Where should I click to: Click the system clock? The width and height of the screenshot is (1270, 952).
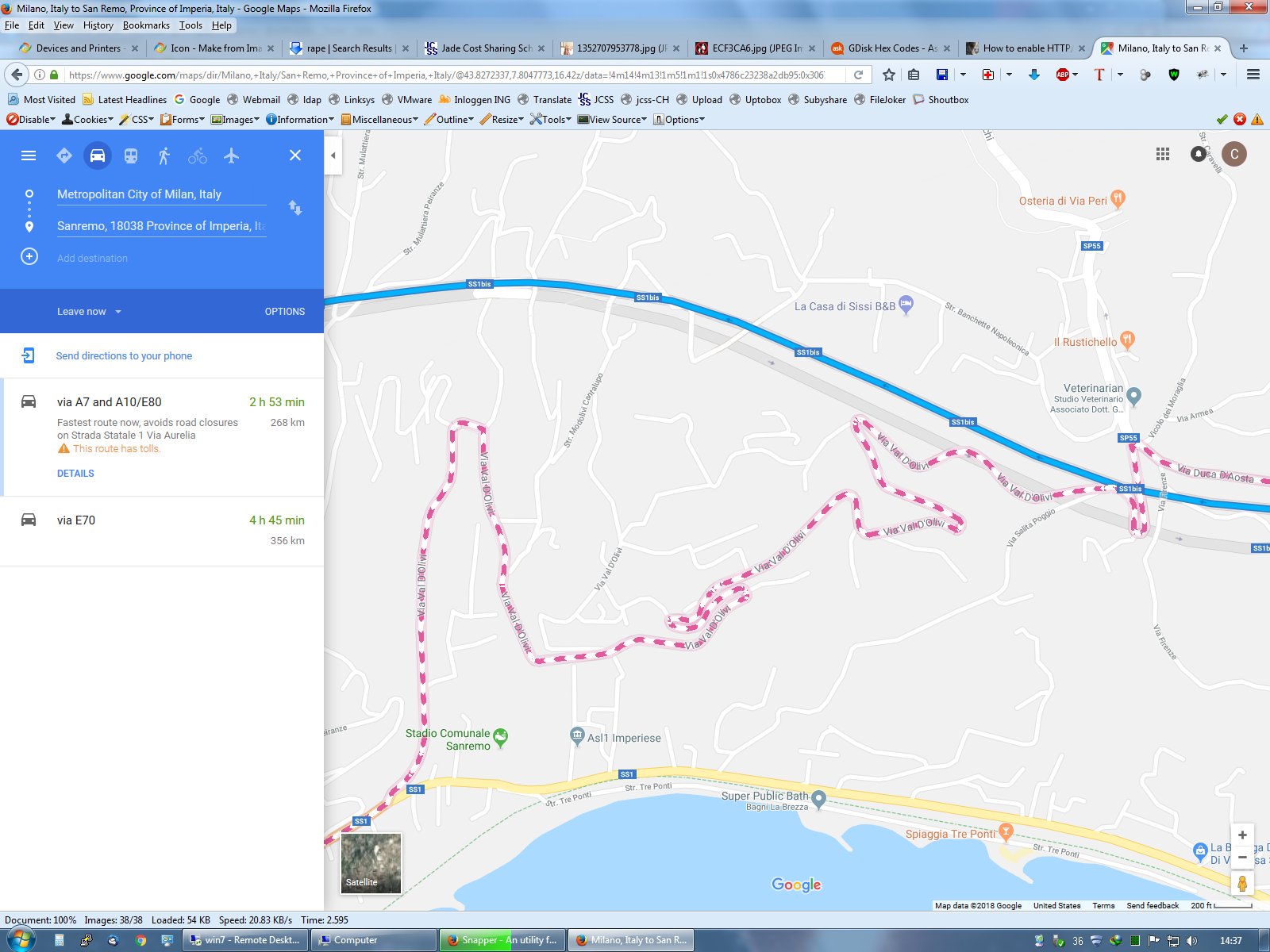pyautogui.click(x=1230, y=940)
